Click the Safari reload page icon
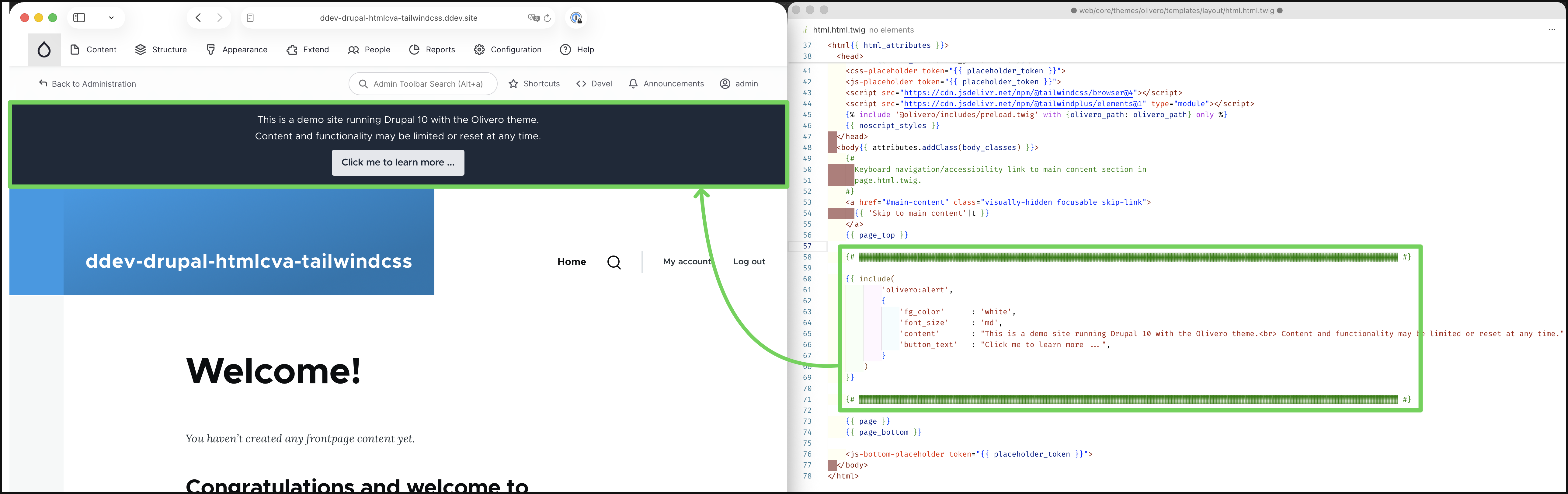 coord(547,18)
